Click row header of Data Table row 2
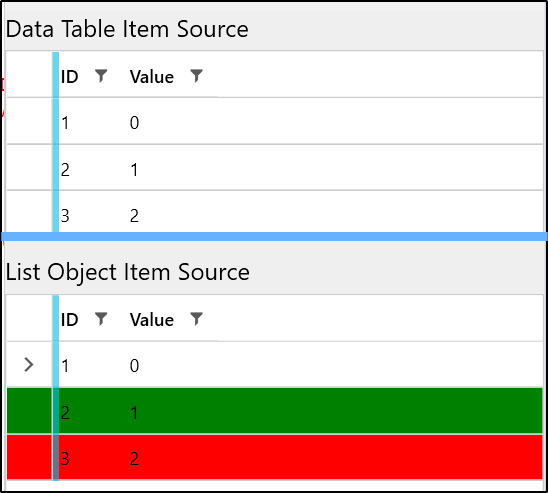Screen dimensions: 548x493 click(x=29, y=167)
